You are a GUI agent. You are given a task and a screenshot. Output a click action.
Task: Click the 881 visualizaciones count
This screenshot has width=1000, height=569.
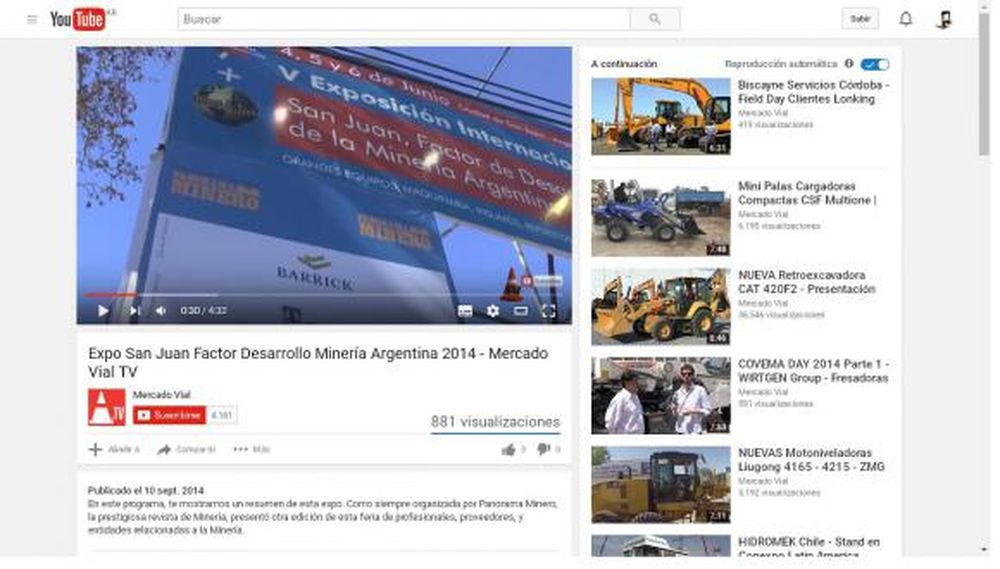496,422
